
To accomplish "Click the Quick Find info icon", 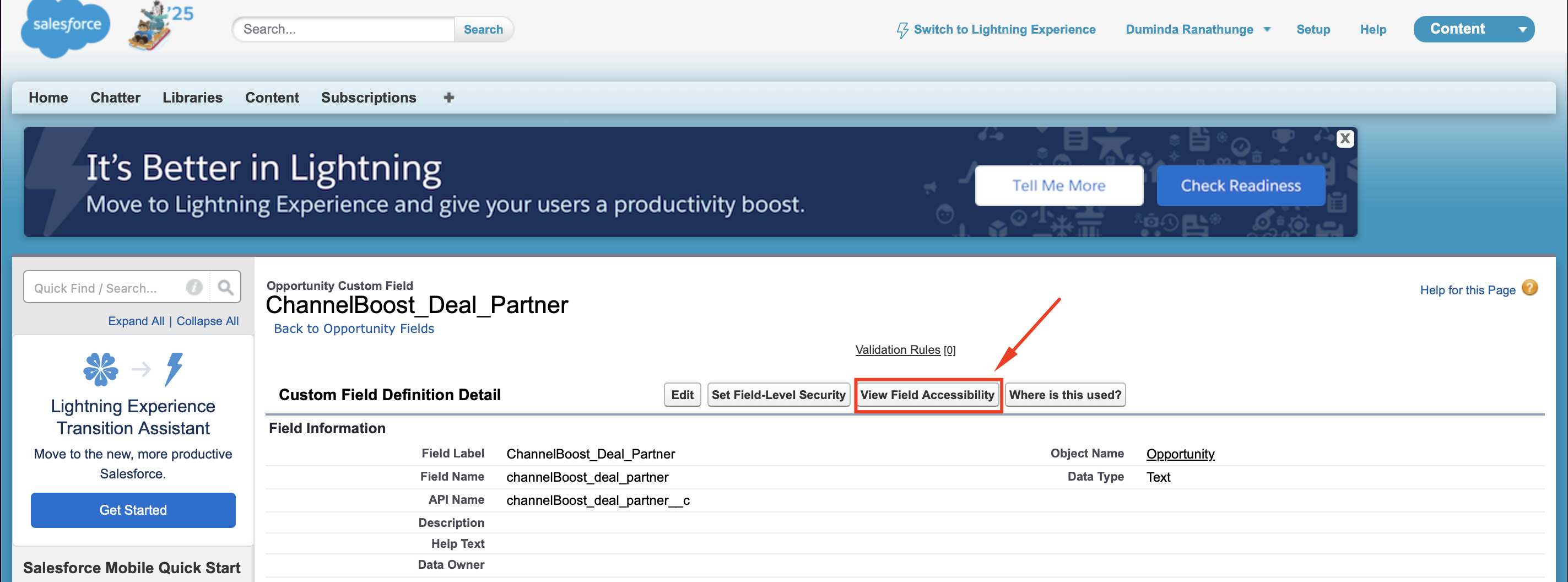I will pos(194,287).
